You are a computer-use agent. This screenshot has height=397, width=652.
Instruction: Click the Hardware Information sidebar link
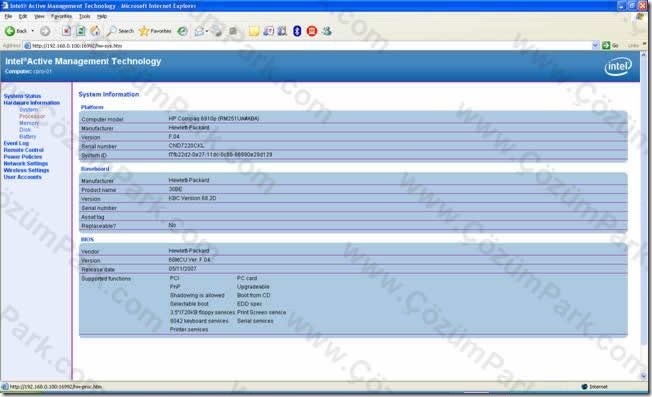(32, 103)
